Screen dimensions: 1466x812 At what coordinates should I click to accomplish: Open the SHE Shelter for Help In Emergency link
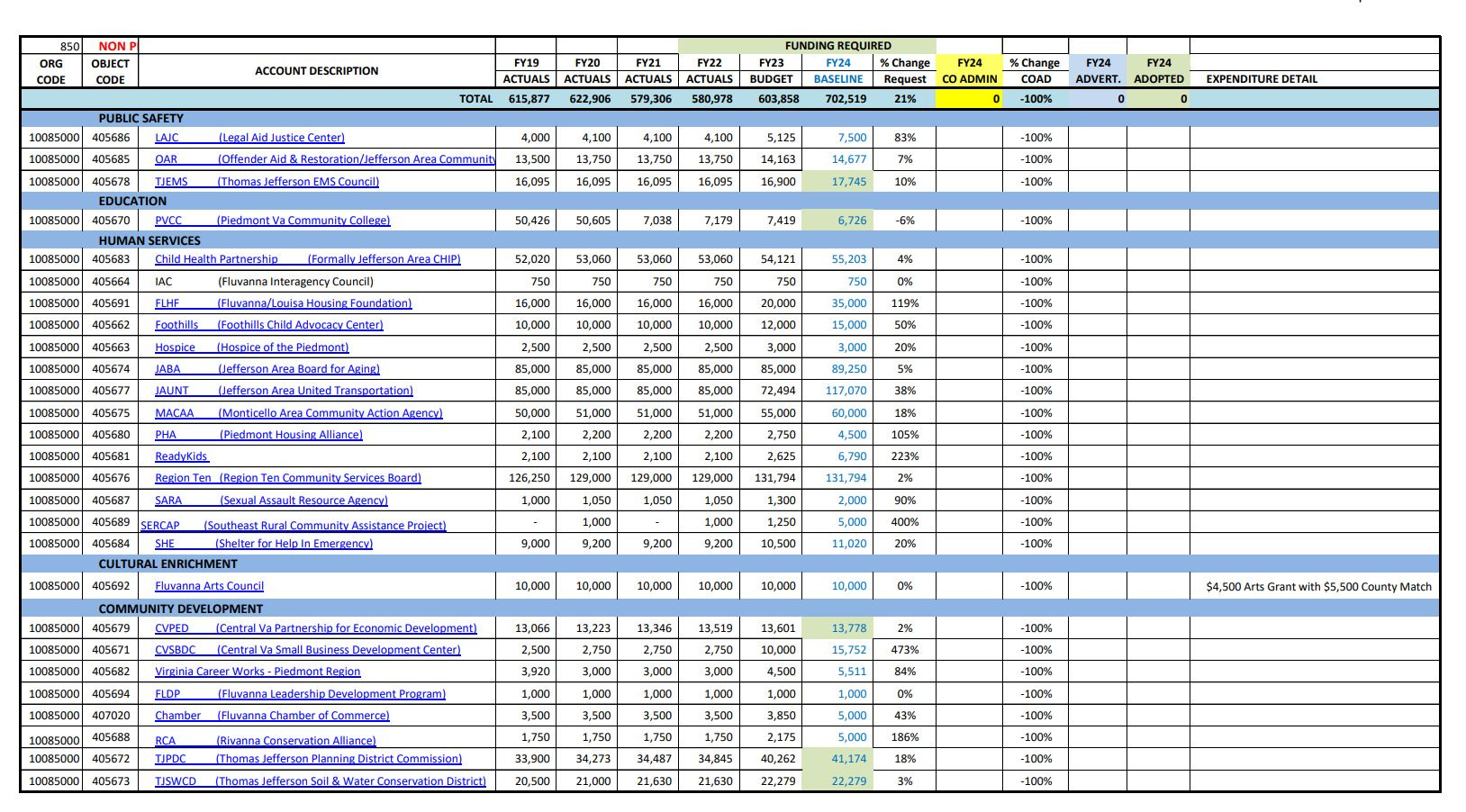(x=263, y=544)
